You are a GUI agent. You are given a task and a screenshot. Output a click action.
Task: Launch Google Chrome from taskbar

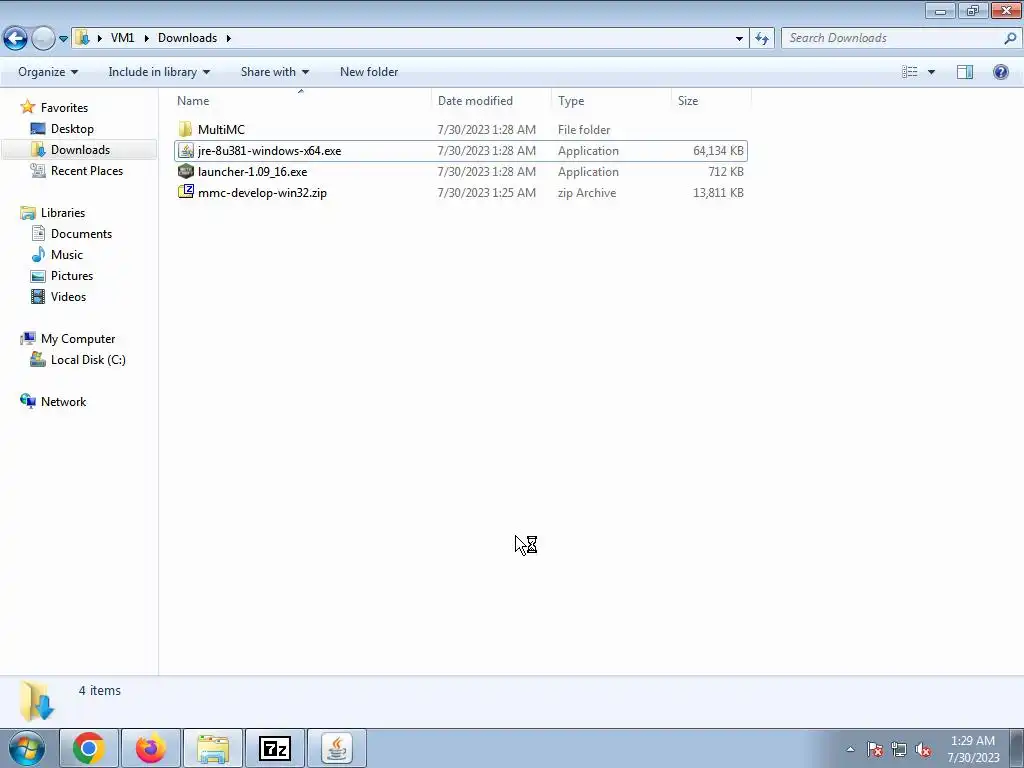click(x=89, y=748)
